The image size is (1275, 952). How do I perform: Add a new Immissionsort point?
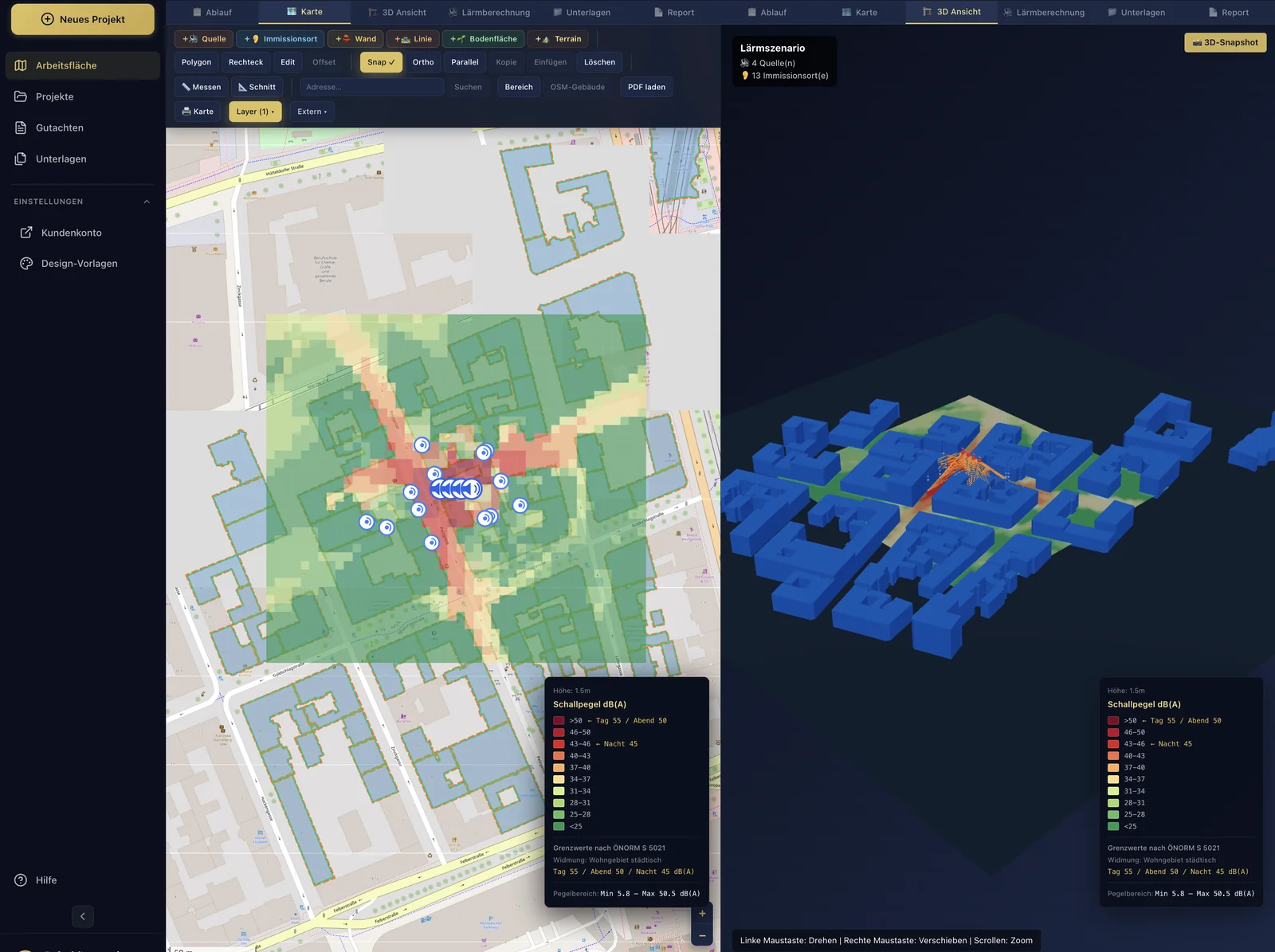[280, 38]
